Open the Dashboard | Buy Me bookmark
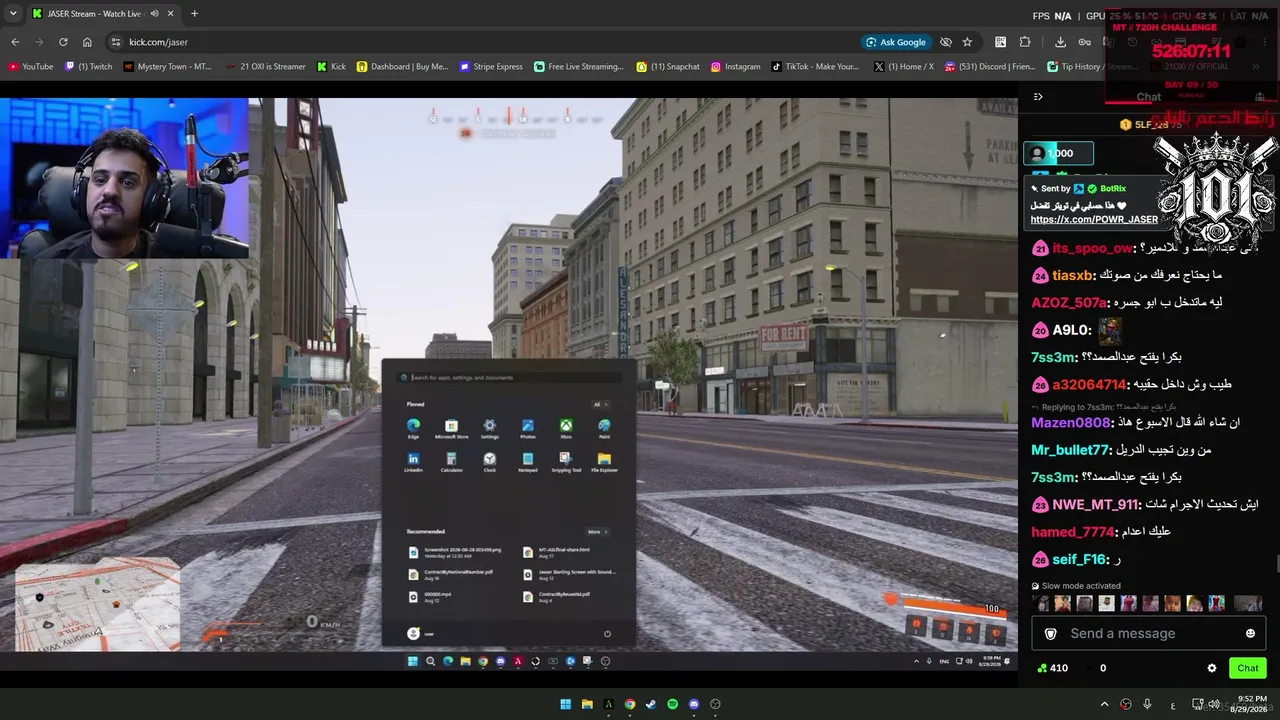 (403, 67)
